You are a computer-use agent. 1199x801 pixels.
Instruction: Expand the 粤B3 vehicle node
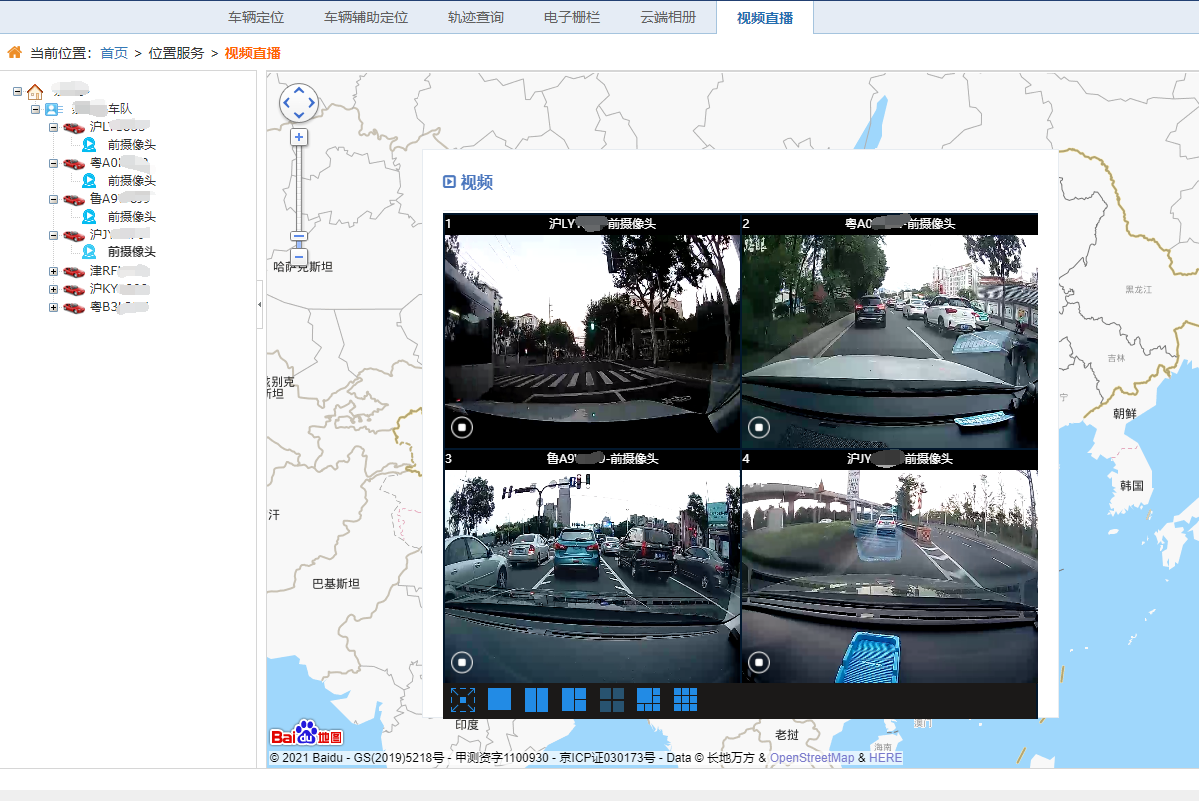pos(54,307)
